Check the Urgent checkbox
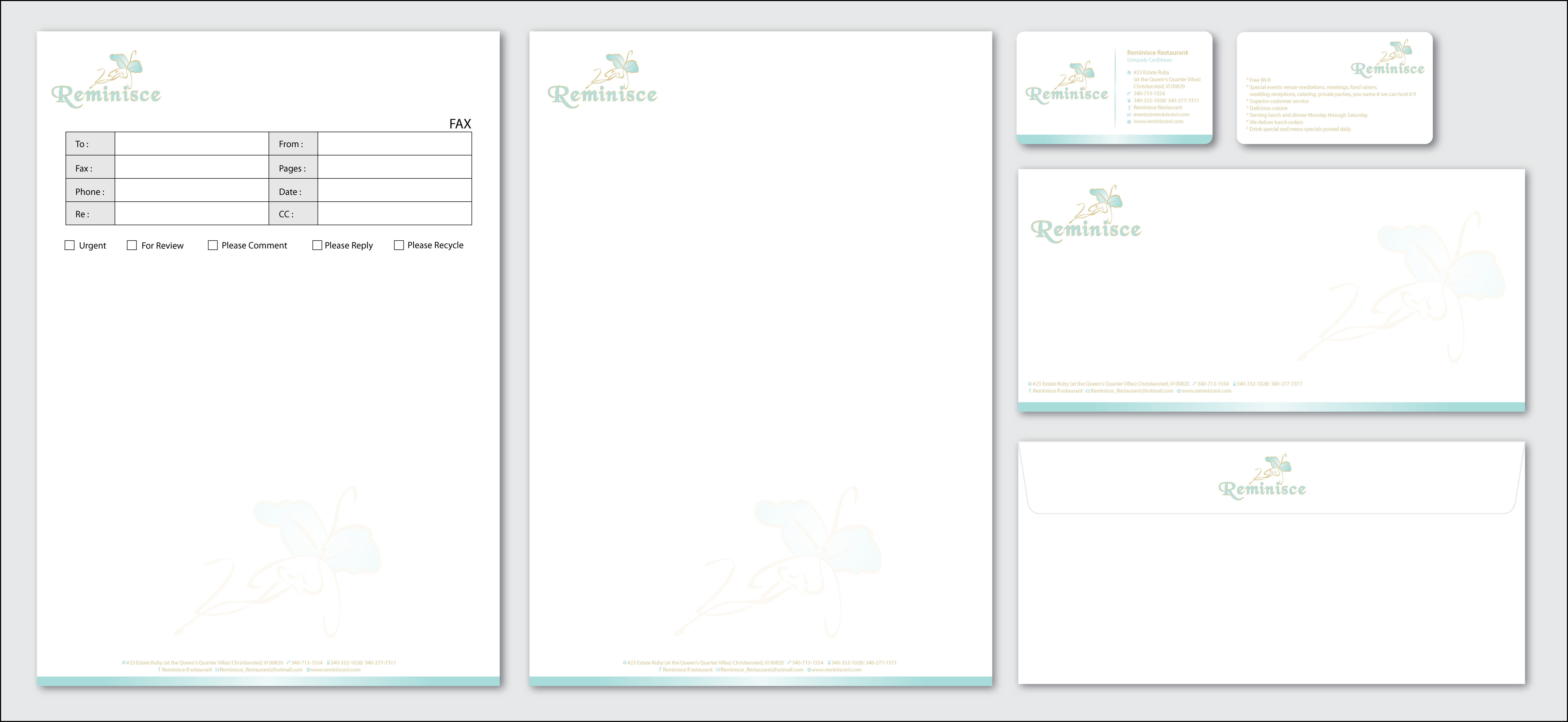Image resolution: width=1568 pixels, height=722 pixels. [69, 245]
